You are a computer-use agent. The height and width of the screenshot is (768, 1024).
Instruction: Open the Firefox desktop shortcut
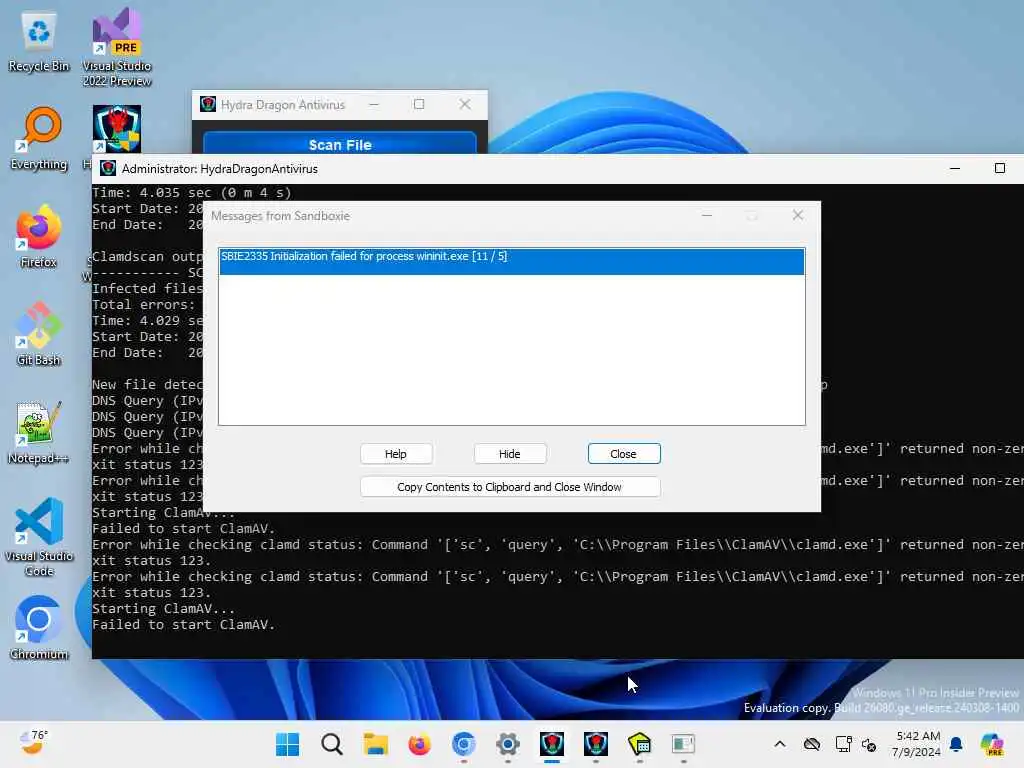coord(39,236)
